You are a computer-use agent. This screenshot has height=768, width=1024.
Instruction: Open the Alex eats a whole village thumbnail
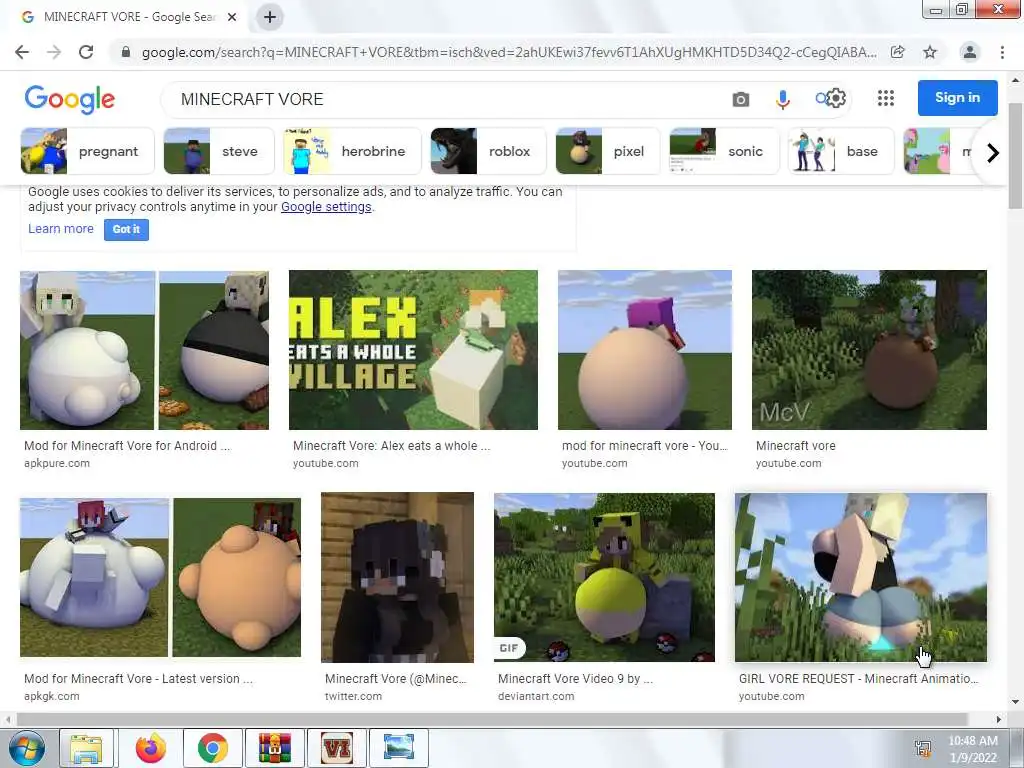click(413, 350)
